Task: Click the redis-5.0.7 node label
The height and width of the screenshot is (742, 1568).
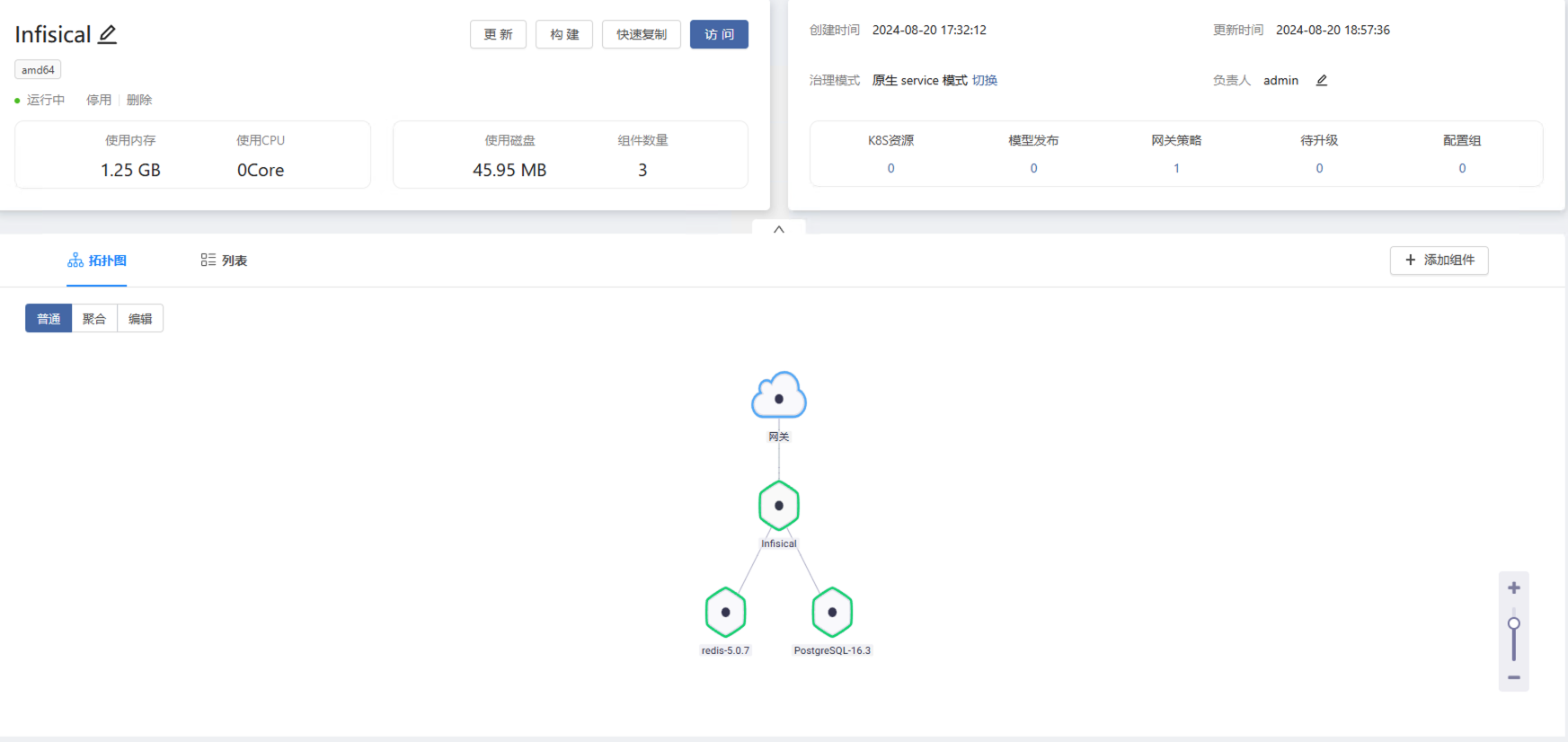Action: [x=725, y=650]
